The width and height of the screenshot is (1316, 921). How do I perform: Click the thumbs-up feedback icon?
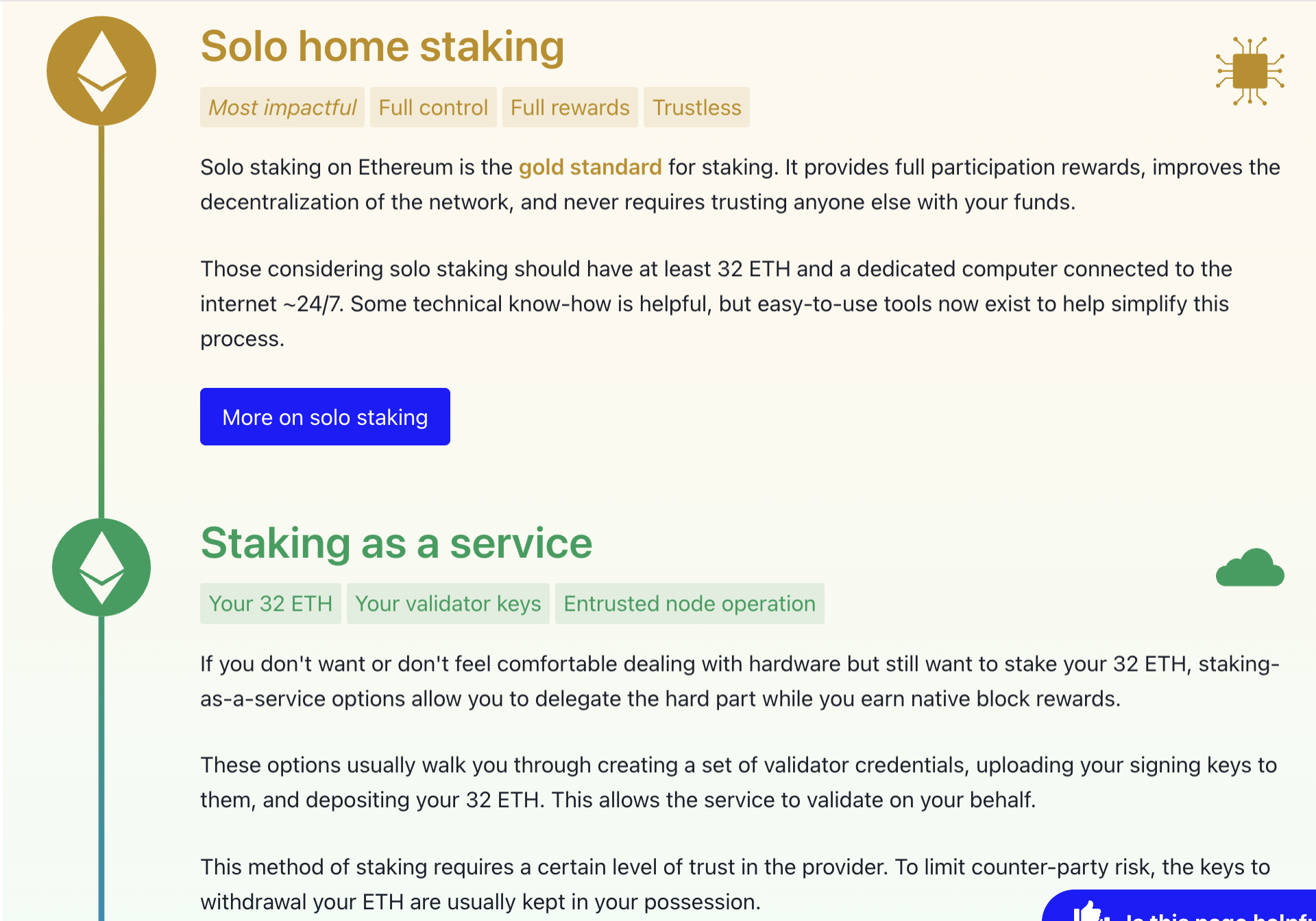pos(1088,911)
